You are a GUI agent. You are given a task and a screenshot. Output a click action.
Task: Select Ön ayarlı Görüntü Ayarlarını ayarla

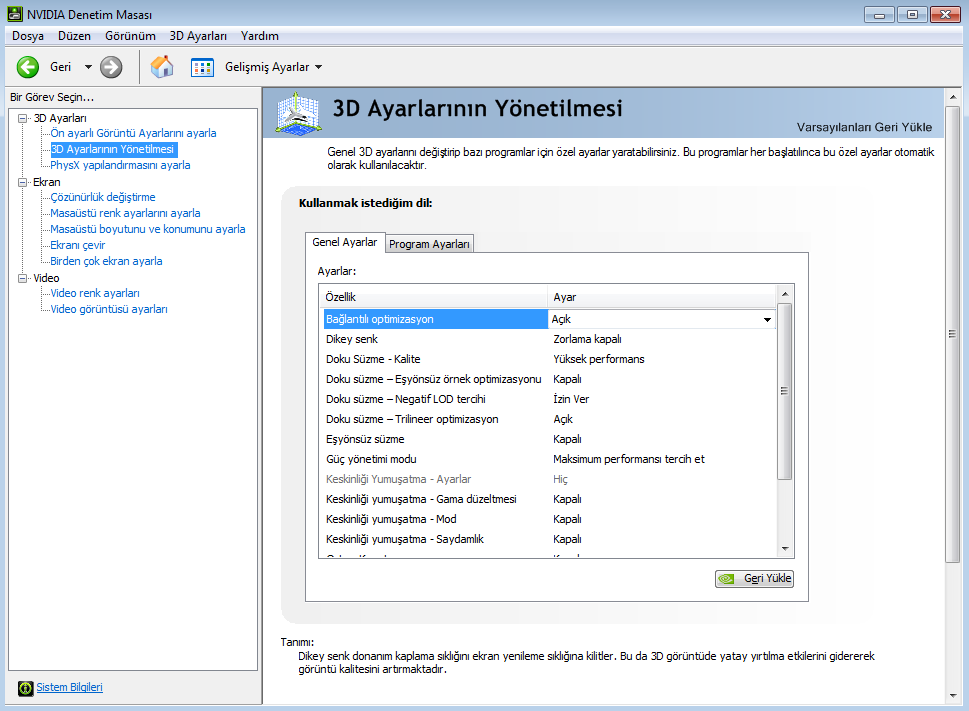[x=133, y=133]
